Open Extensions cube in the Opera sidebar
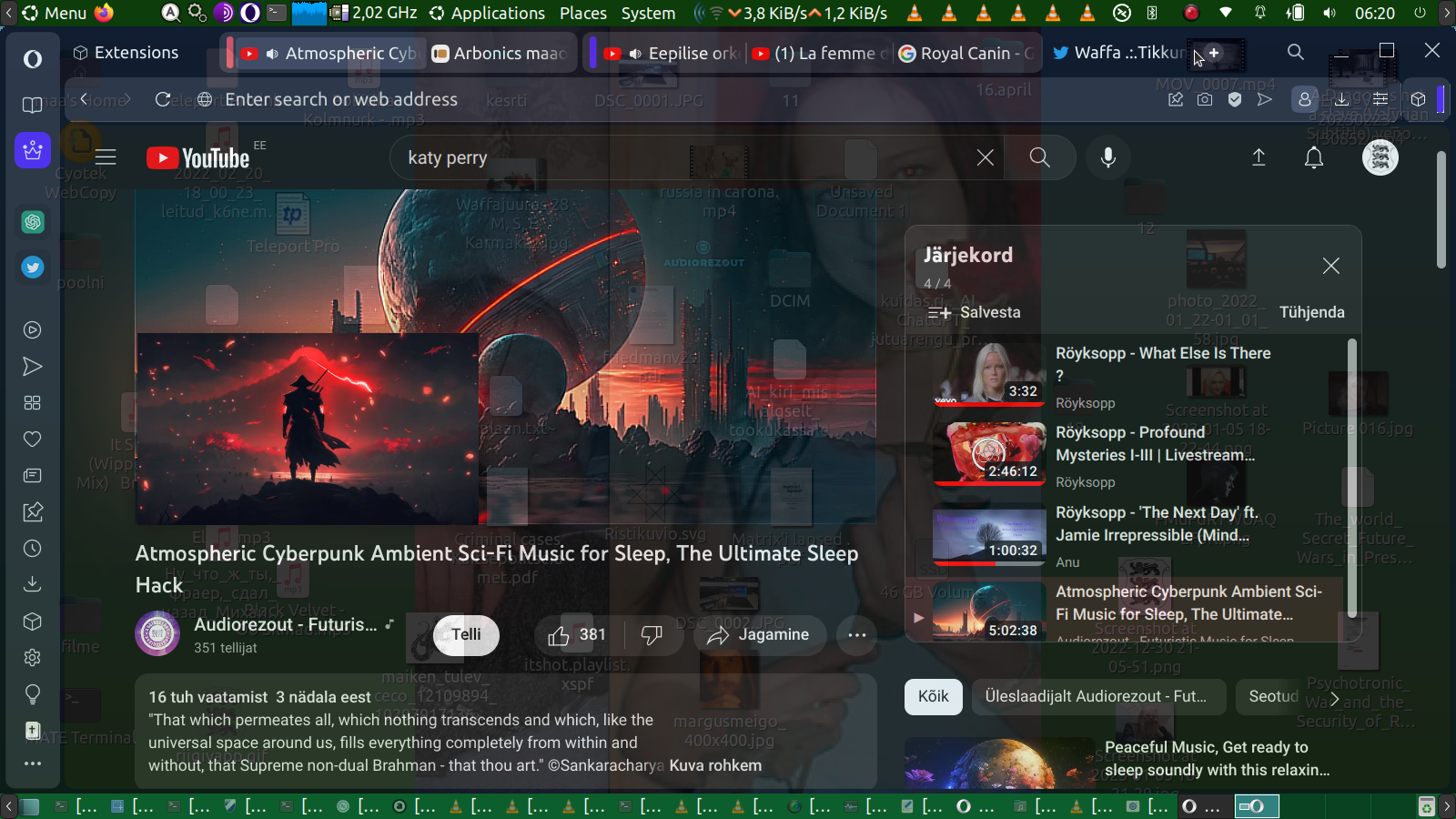The width and height of the screenshot is (1456, 819). (33, 622)
